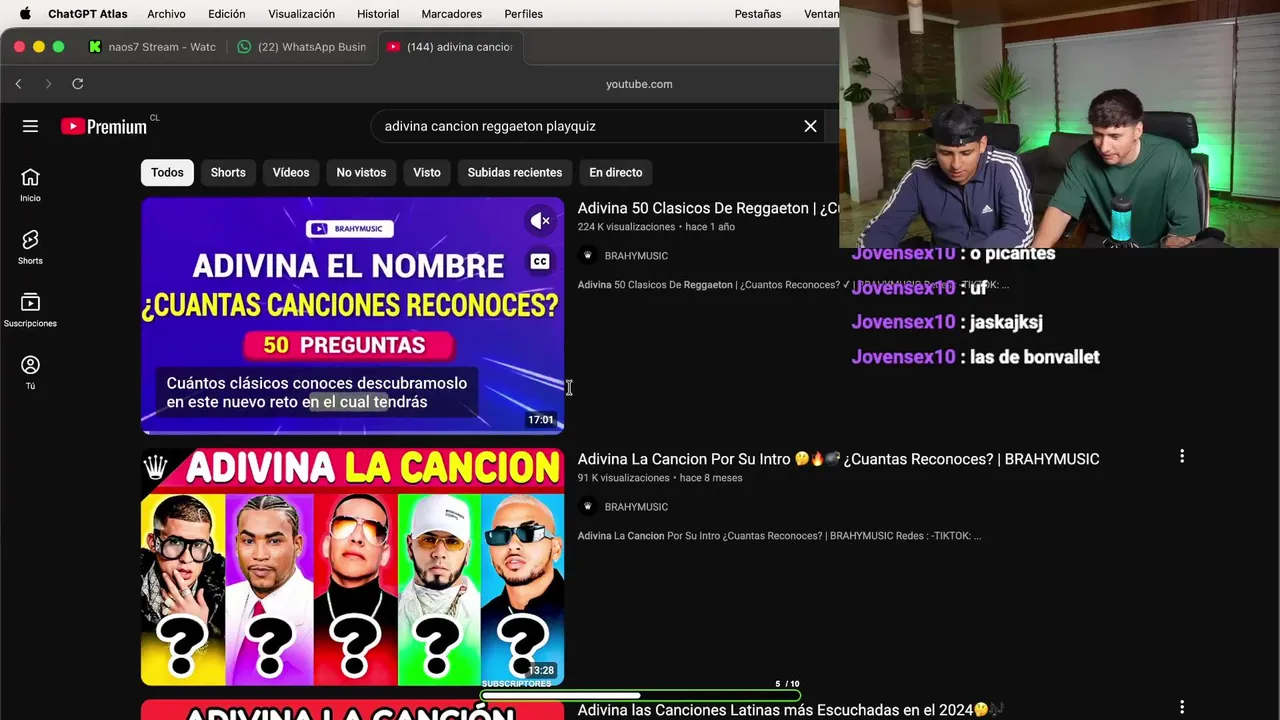1280x720 pixels.
Task: Click BRAHYMUSIC avatar under second video
Action: pyautogui.click(x=588, y=506)
